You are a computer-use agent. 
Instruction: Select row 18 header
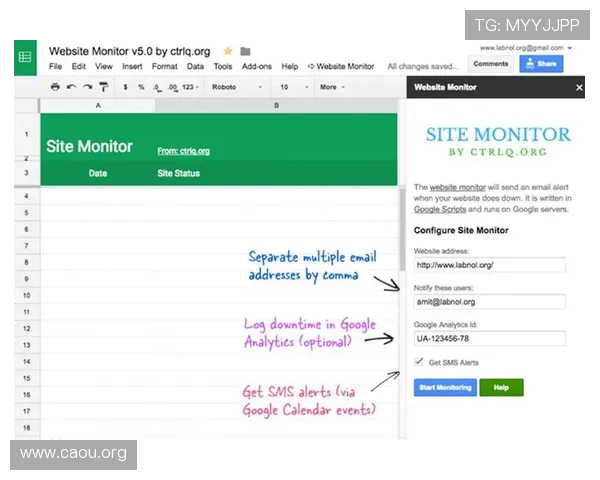pos(26,428)
